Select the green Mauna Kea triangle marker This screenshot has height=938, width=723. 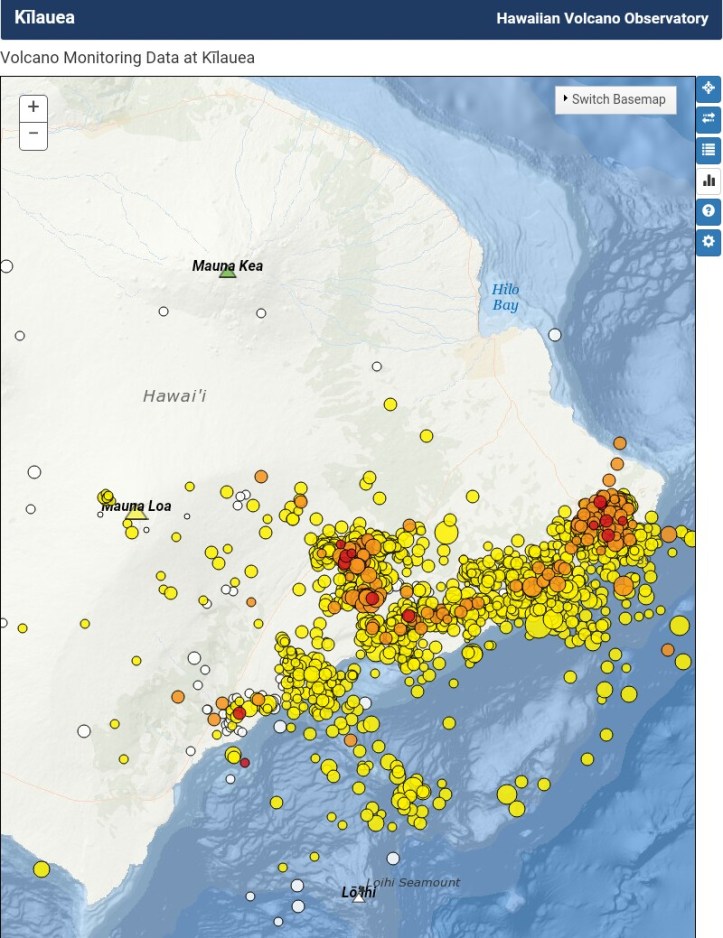pyautogui.click(x=227, y=271)
